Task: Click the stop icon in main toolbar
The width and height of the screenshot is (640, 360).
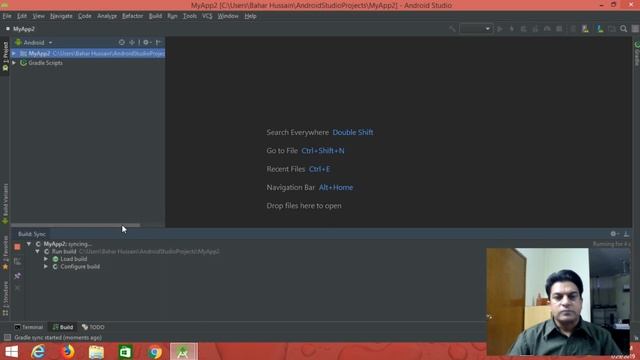Action: [559, 29]
